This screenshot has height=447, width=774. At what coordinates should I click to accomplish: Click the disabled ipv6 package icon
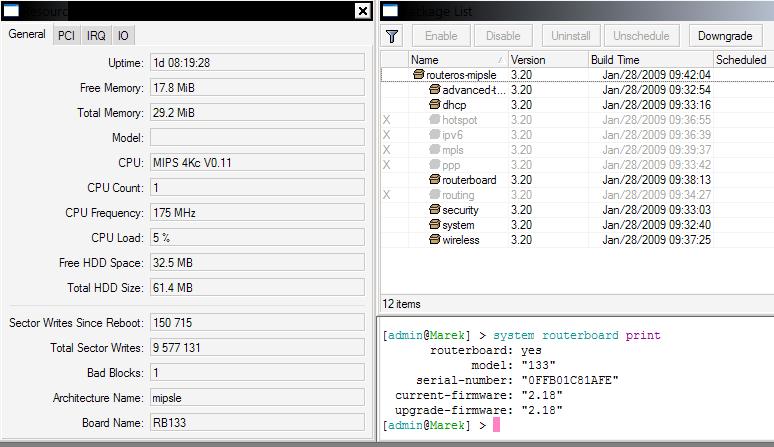point(434,134)
